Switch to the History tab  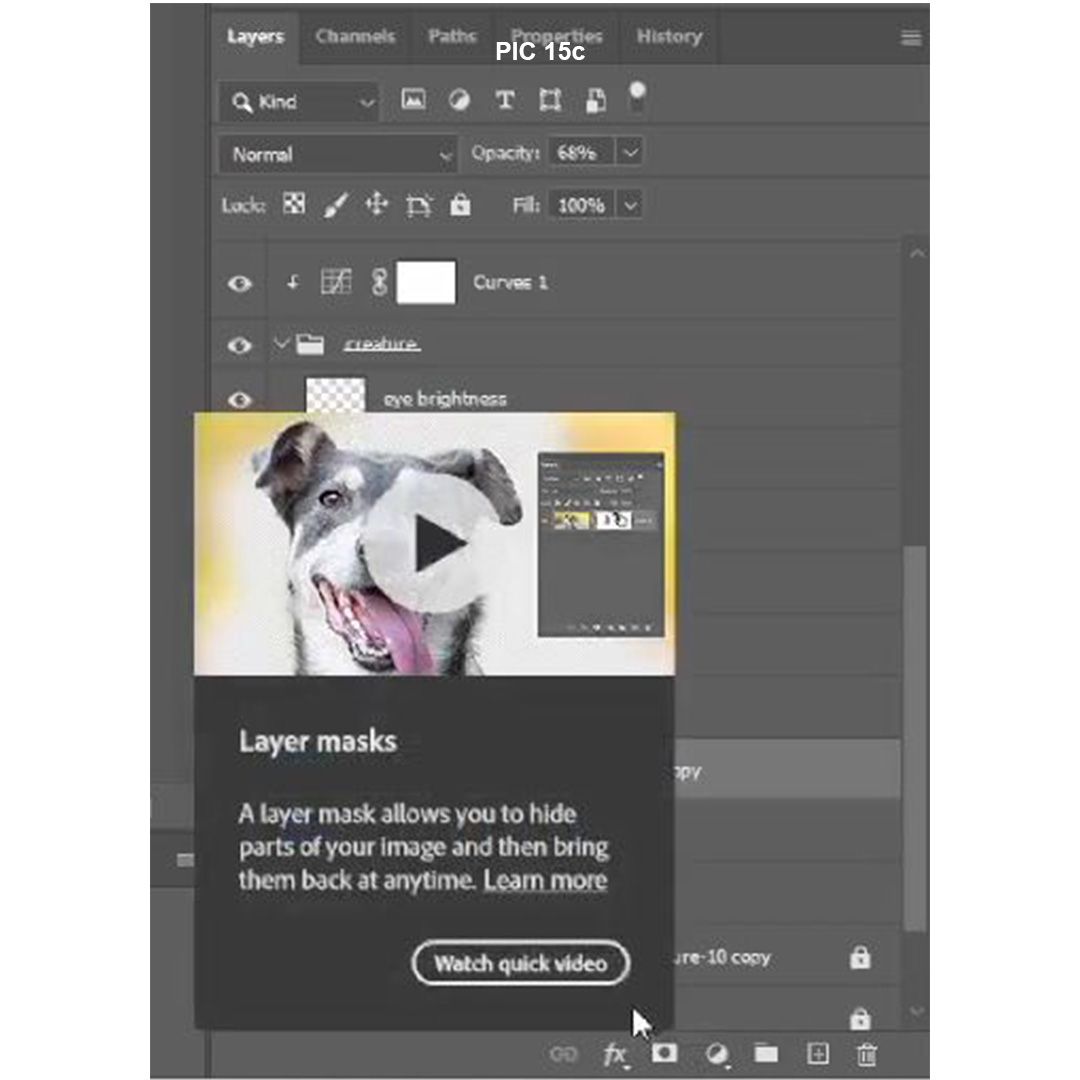669,36
